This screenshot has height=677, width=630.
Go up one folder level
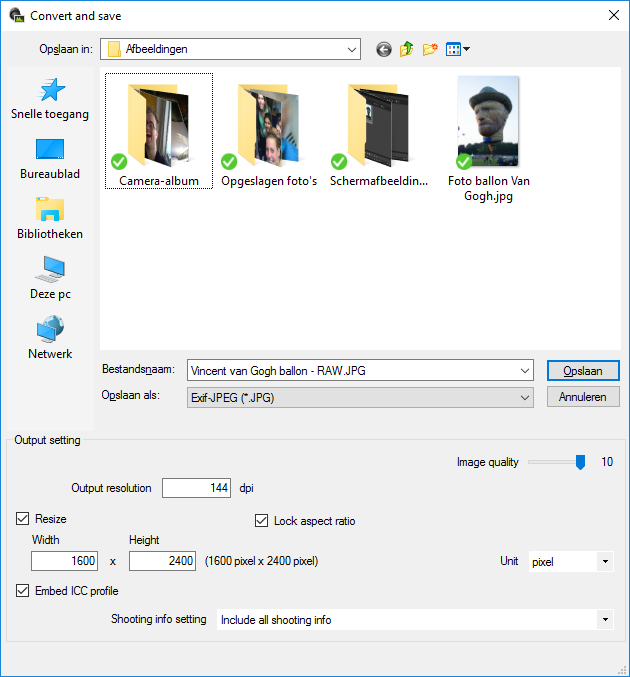[x=407, y=49]
